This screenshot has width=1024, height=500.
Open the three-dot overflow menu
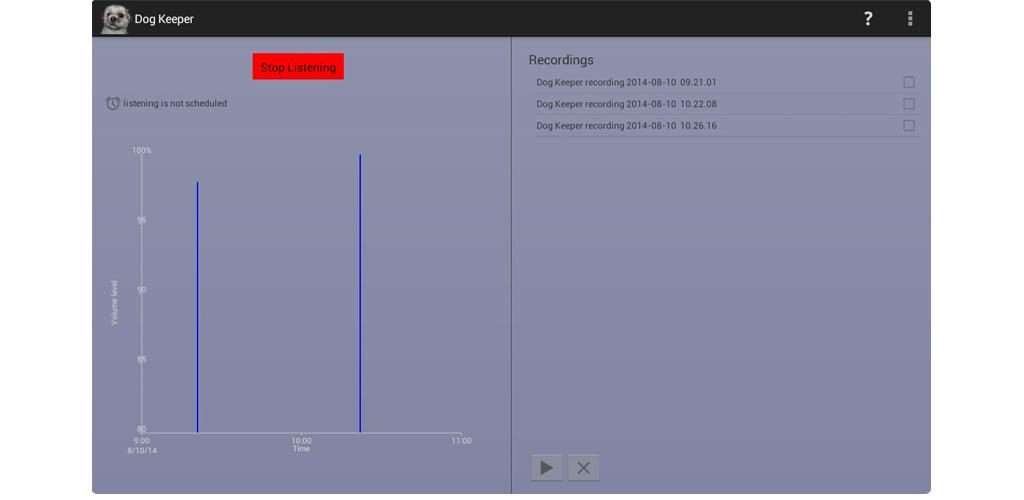(910, 19)
